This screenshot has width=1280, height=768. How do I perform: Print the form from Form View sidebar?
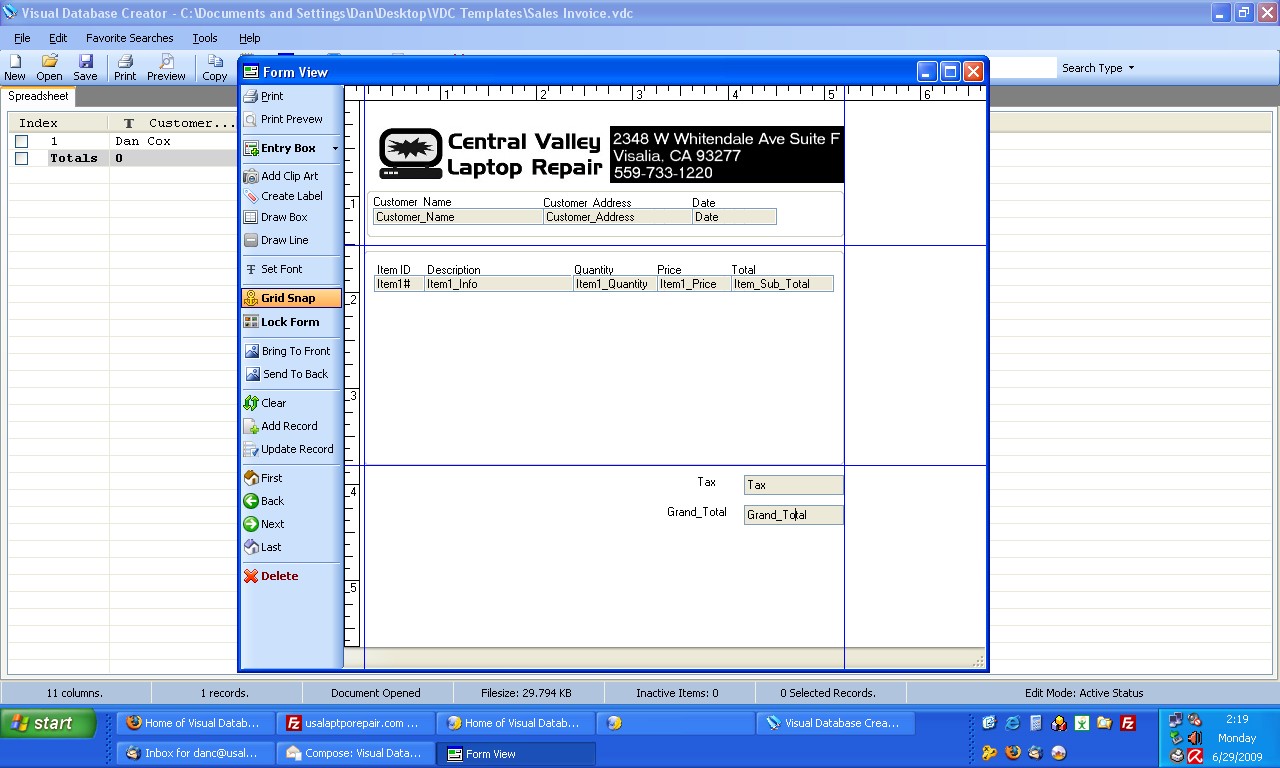point(264,96)
